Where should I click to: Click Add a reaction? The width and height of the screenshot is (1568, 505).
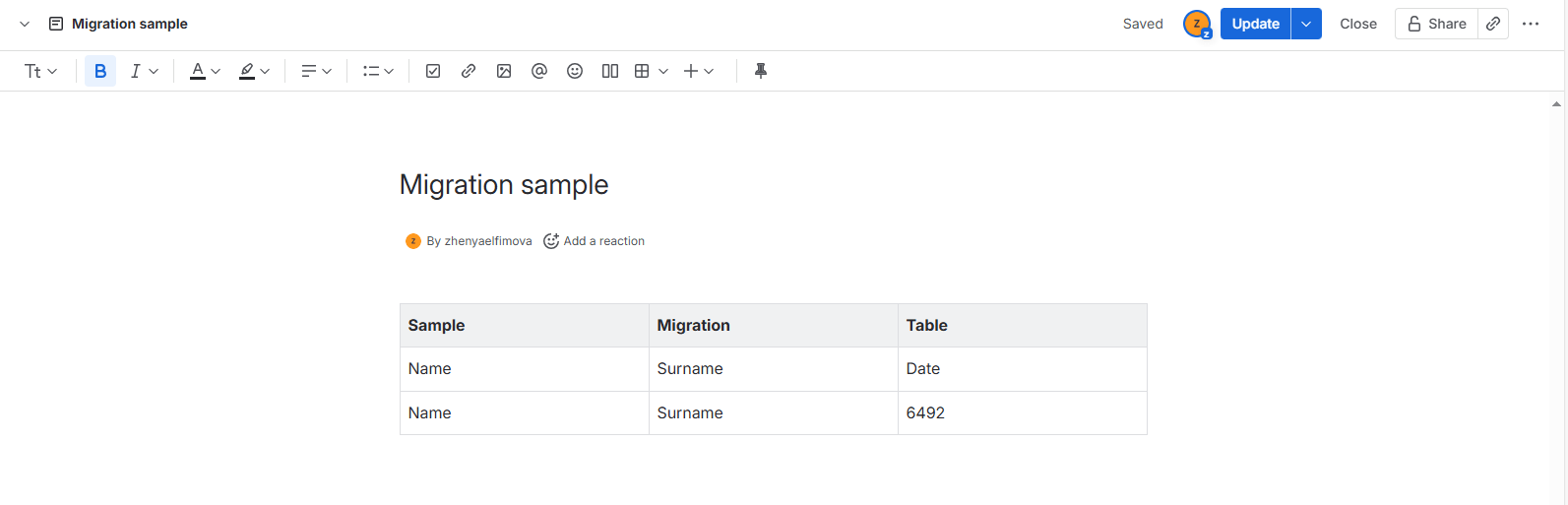tap(595, 241)
